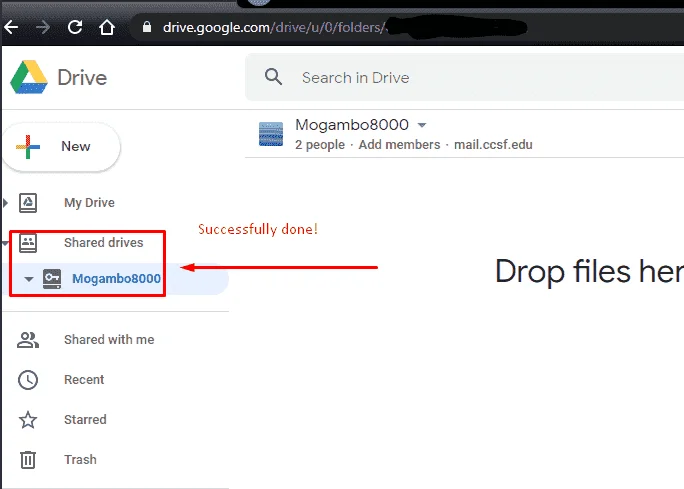Click the multicolor plus icon in New
The height and width of the screenshot is (489, 684).
click(x=28, y=147)
